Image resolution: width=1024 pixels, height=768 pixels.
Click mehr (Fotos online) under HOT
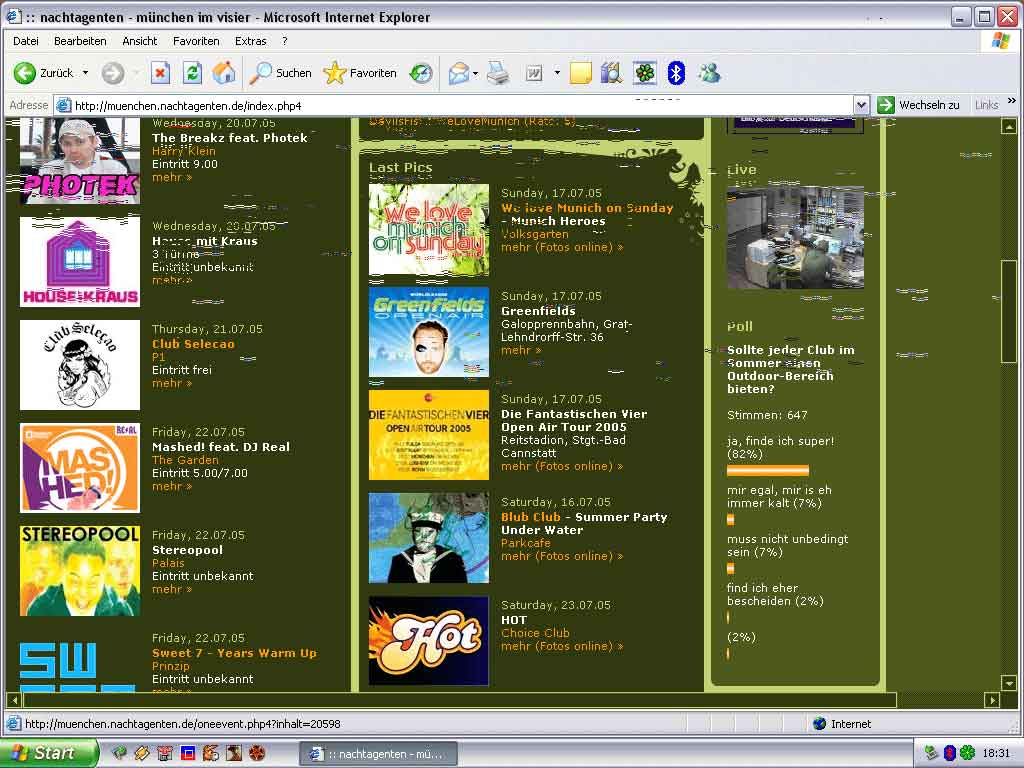click(562, 647)
